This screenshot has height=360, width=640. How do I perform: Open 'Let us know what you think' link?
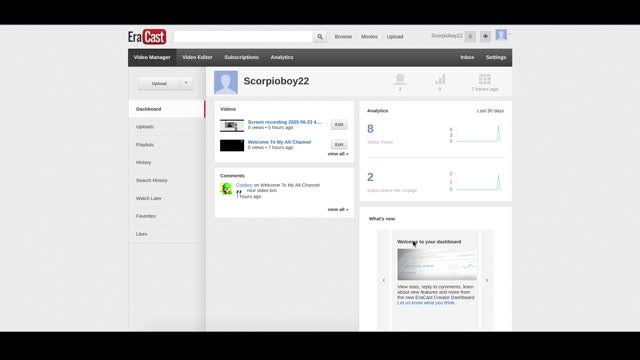tap(426, 303)
